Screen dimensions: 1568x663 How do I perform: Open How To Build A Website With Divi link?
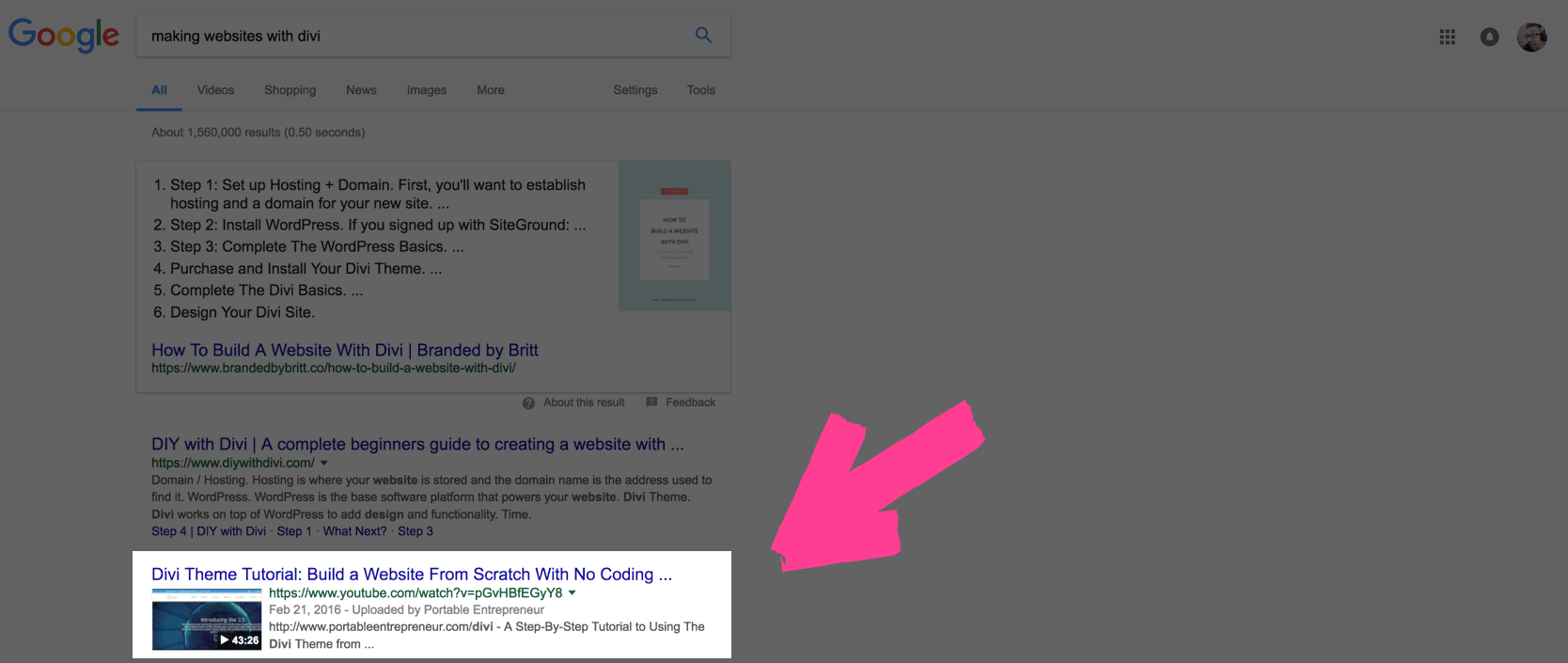pos(344,350)
